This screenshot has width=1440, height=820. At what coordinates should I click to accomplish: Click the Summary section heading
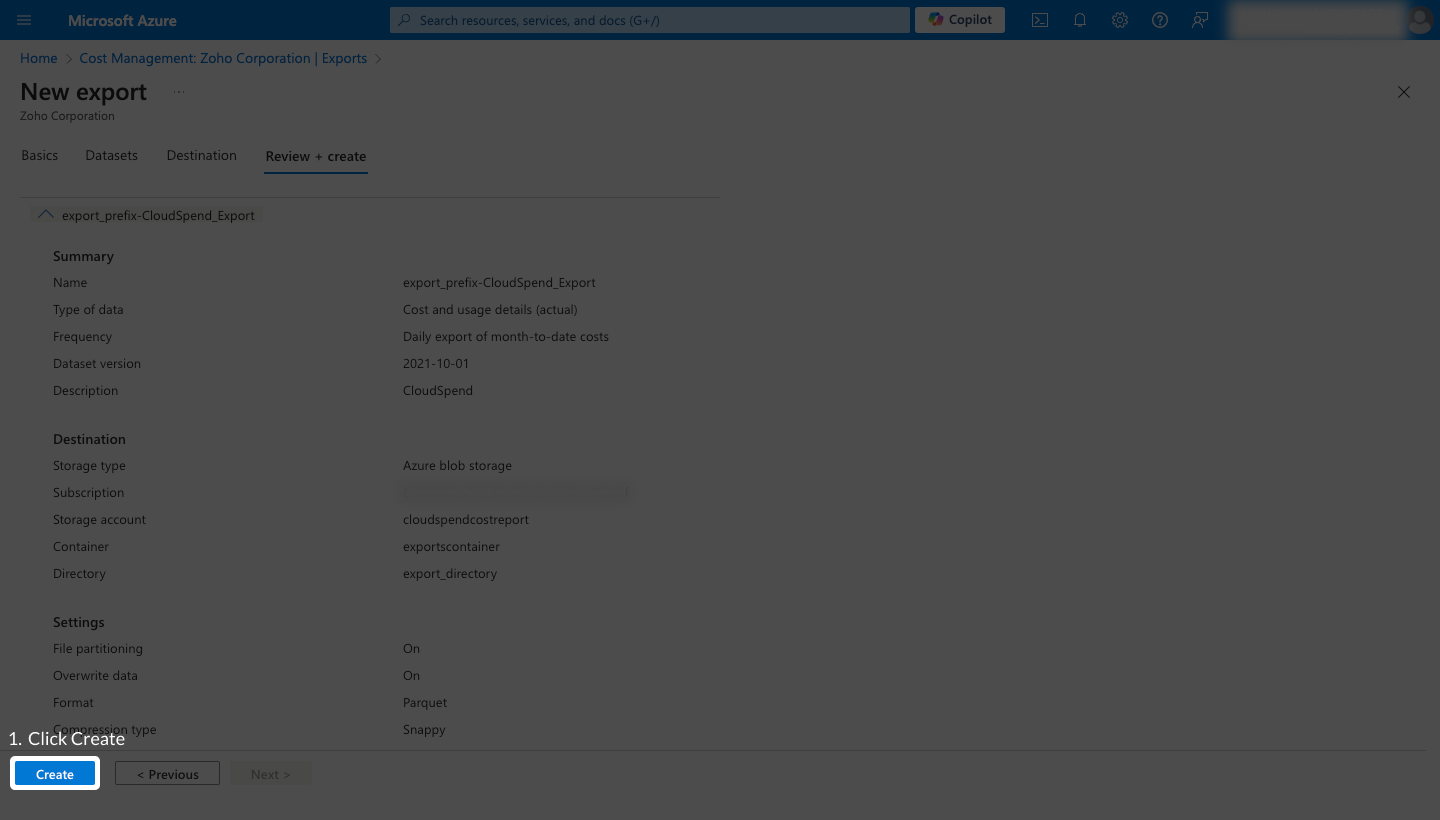pos(83,256)
